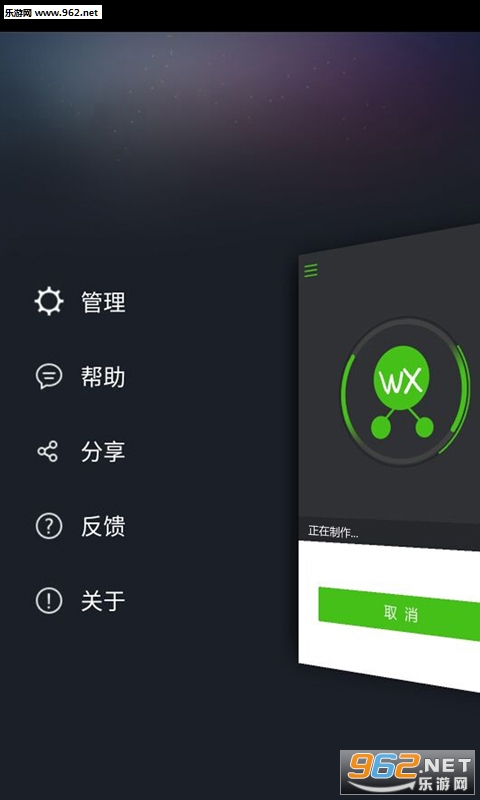Click the gear icon beside 管理
The image size is (480, 800).
click(x=49, y=302)
